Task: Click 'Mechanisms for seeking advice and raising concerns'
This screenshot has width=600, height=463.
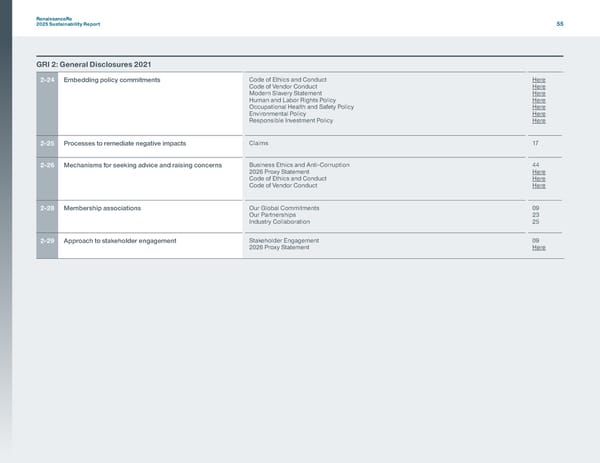Action: [143, 165]
